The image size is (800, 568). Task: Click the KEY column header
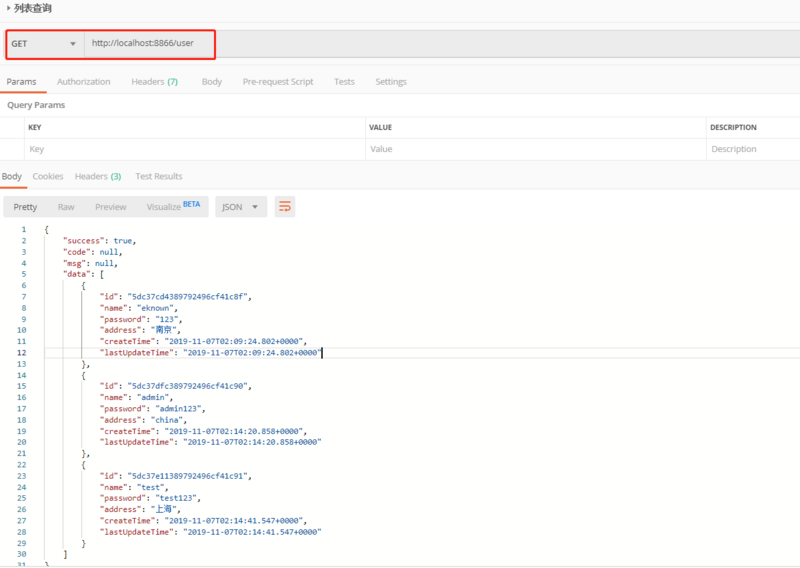pyautogui.click(x=35, y=128)
